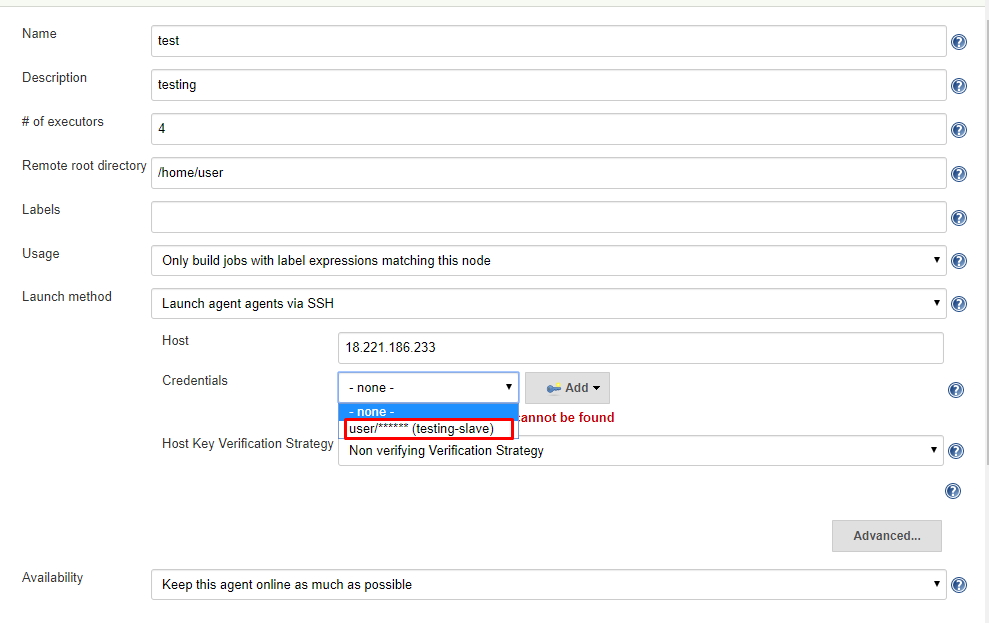Image resolution: width=989 pixels, height=623 pixels.
Task: Click the help icon beside Name field
Action: (958, 42)
